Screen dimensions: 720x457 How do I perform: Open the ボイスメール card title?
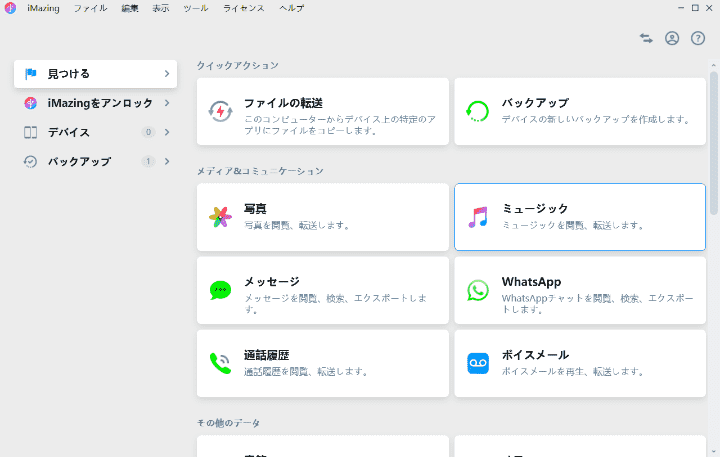coord(535,355)
